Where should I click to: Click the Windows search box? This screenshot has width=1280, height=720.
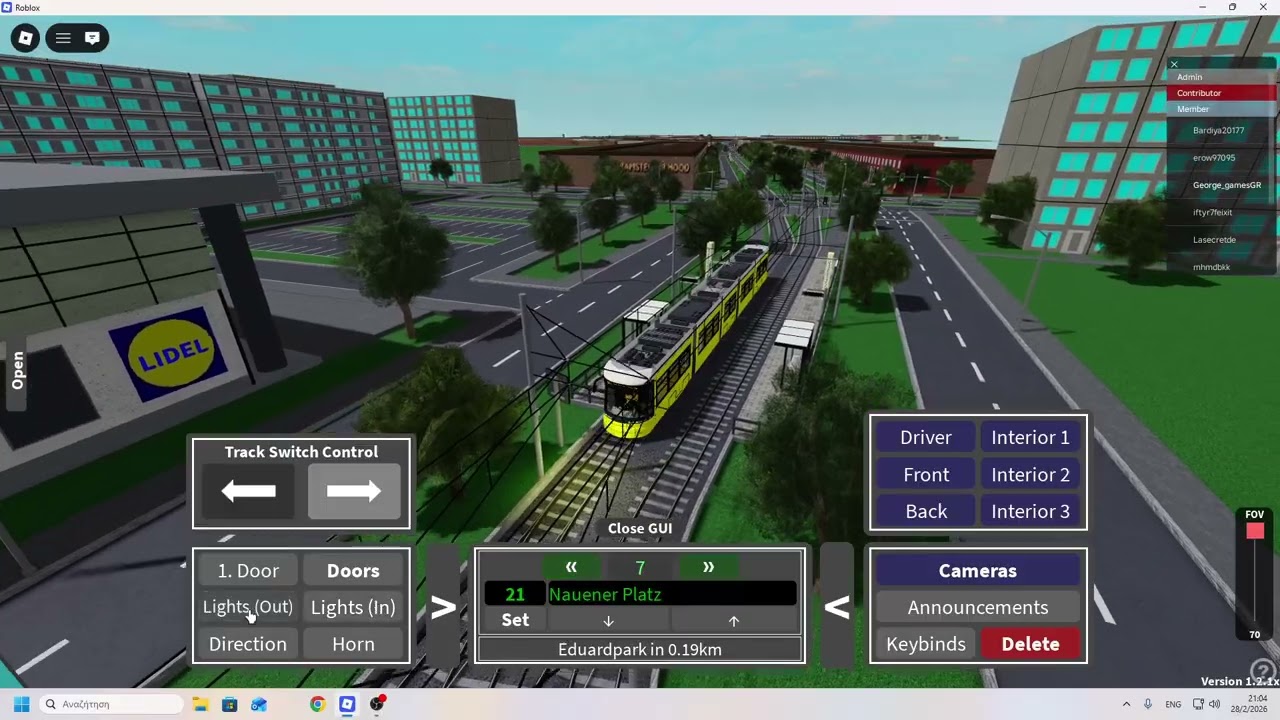pos(110,704)
